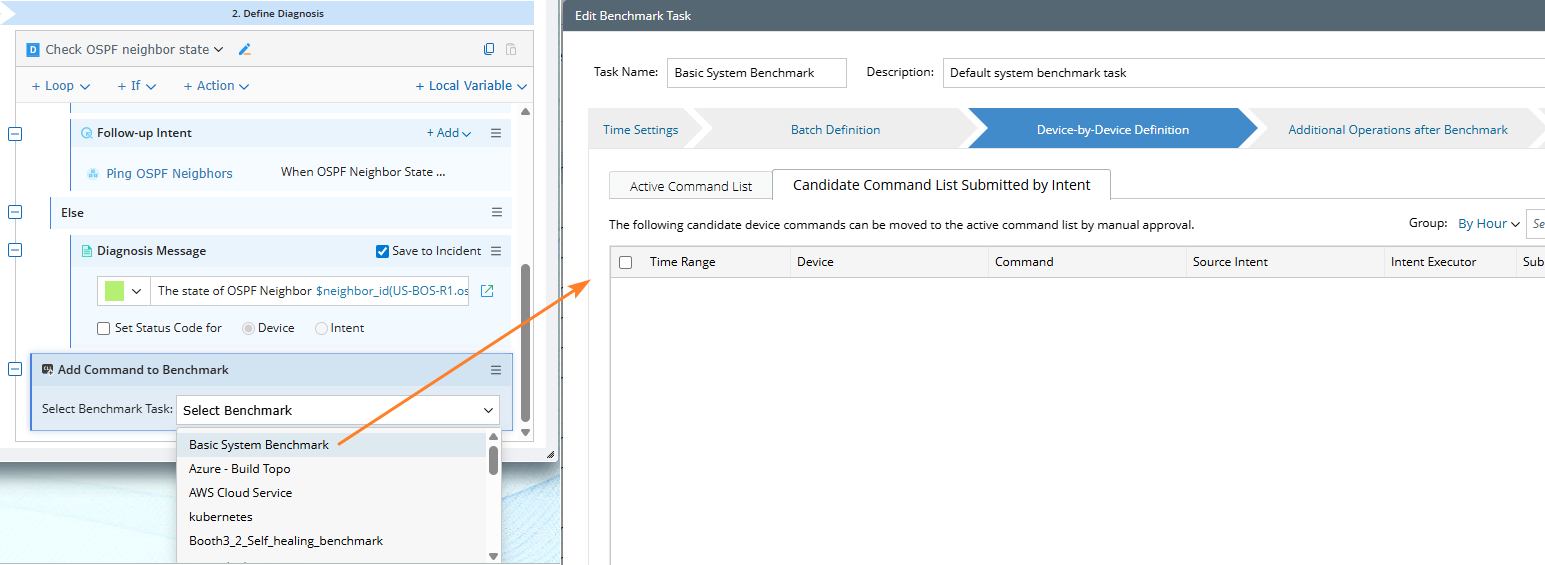This screenshot has width=1545, height=565.
Task: Open the Select Benchmark combo box
Action: (338, 410)
